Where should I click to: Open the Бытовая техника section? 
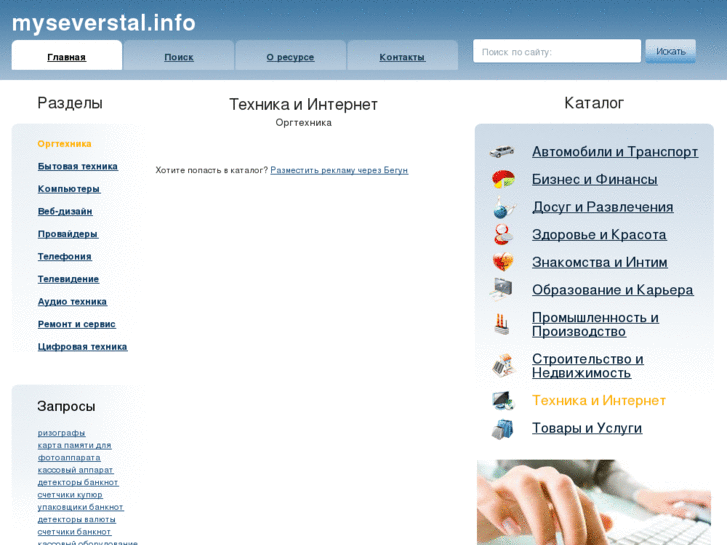[78, 166]
